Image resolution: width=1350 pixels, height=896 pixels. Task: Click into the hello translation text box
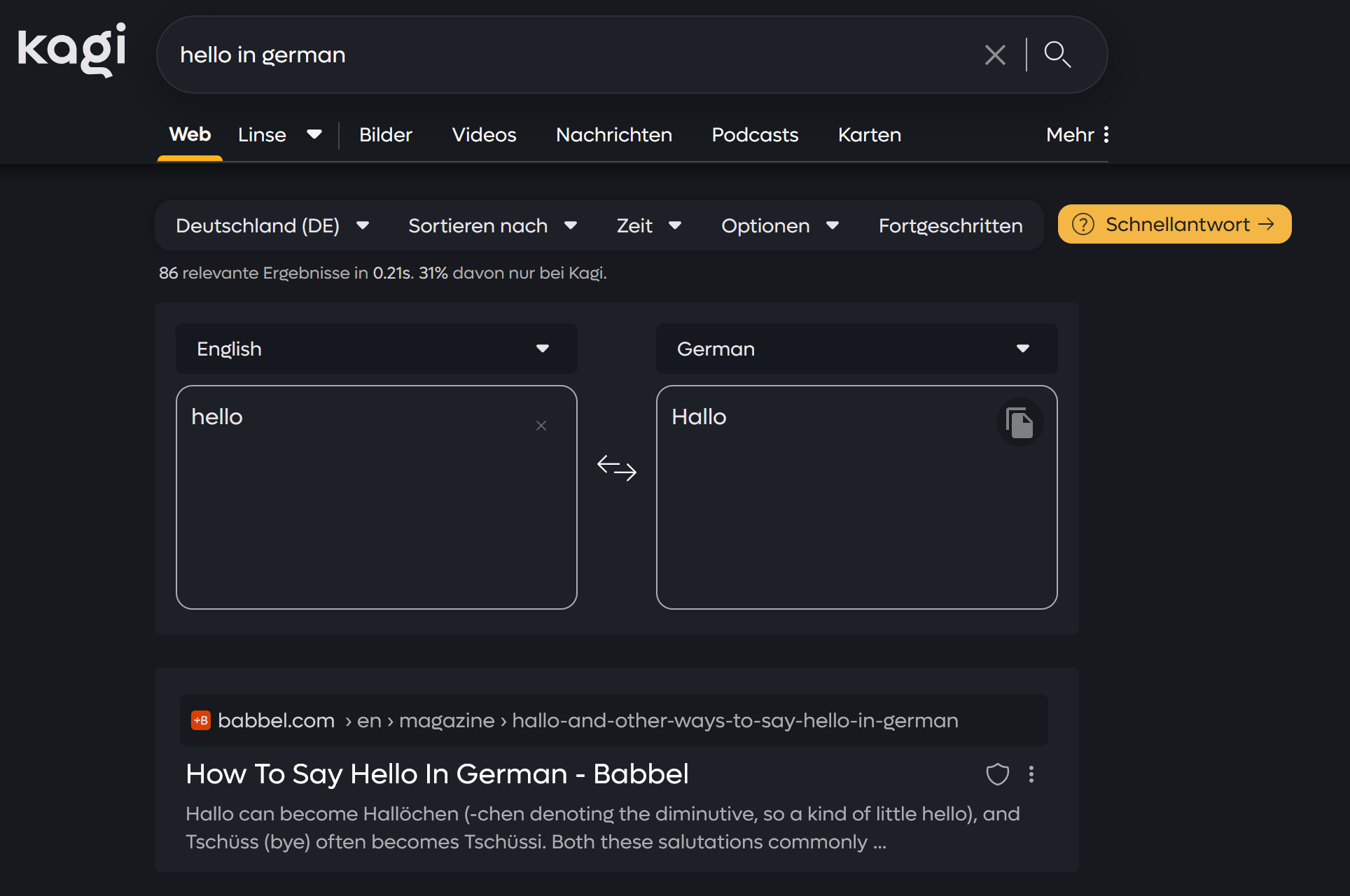pos(377,497)
